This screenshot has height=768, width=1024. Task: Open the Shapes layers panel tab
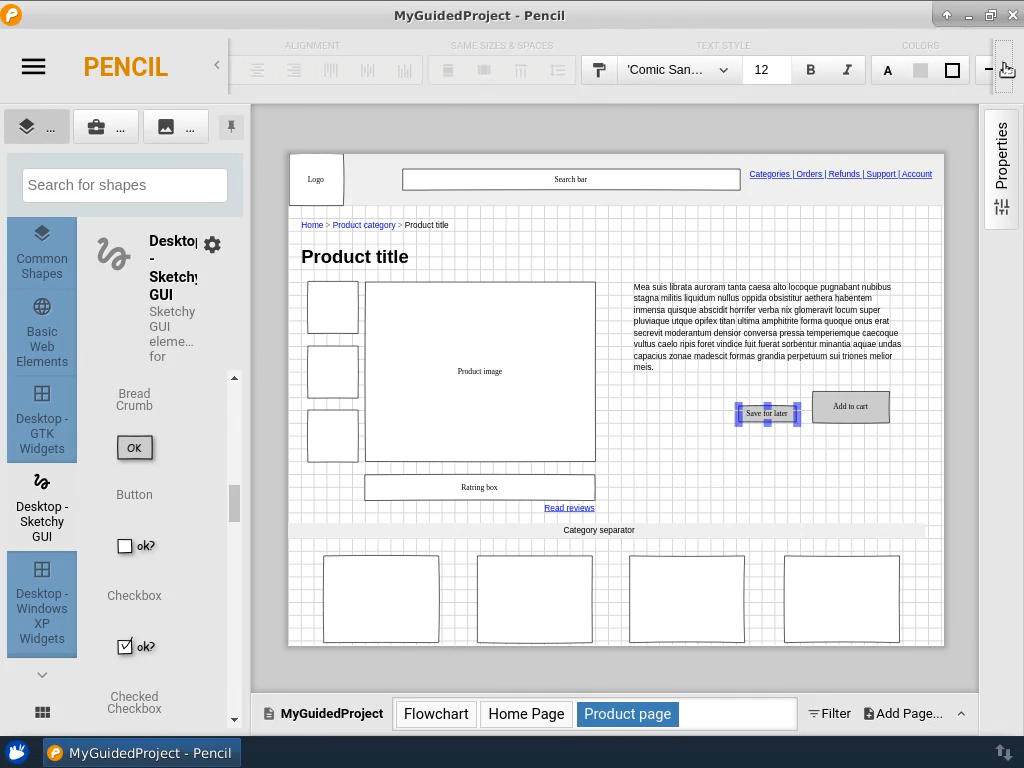pyautogui.click(x=37, y=127)
